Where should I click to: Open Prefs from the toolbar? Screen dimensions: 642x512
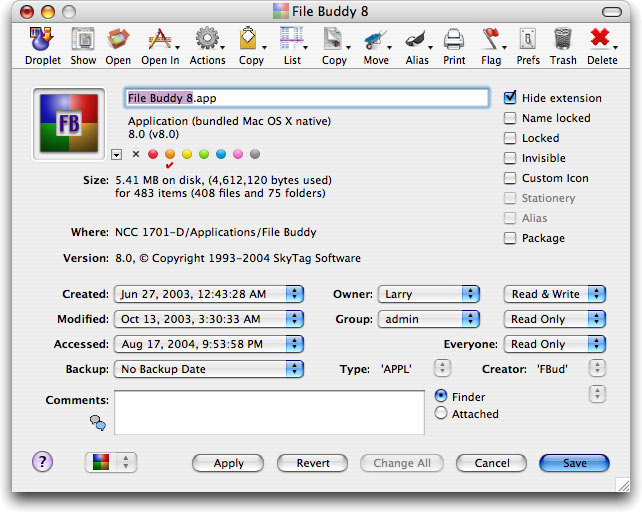tap(528, 39)
